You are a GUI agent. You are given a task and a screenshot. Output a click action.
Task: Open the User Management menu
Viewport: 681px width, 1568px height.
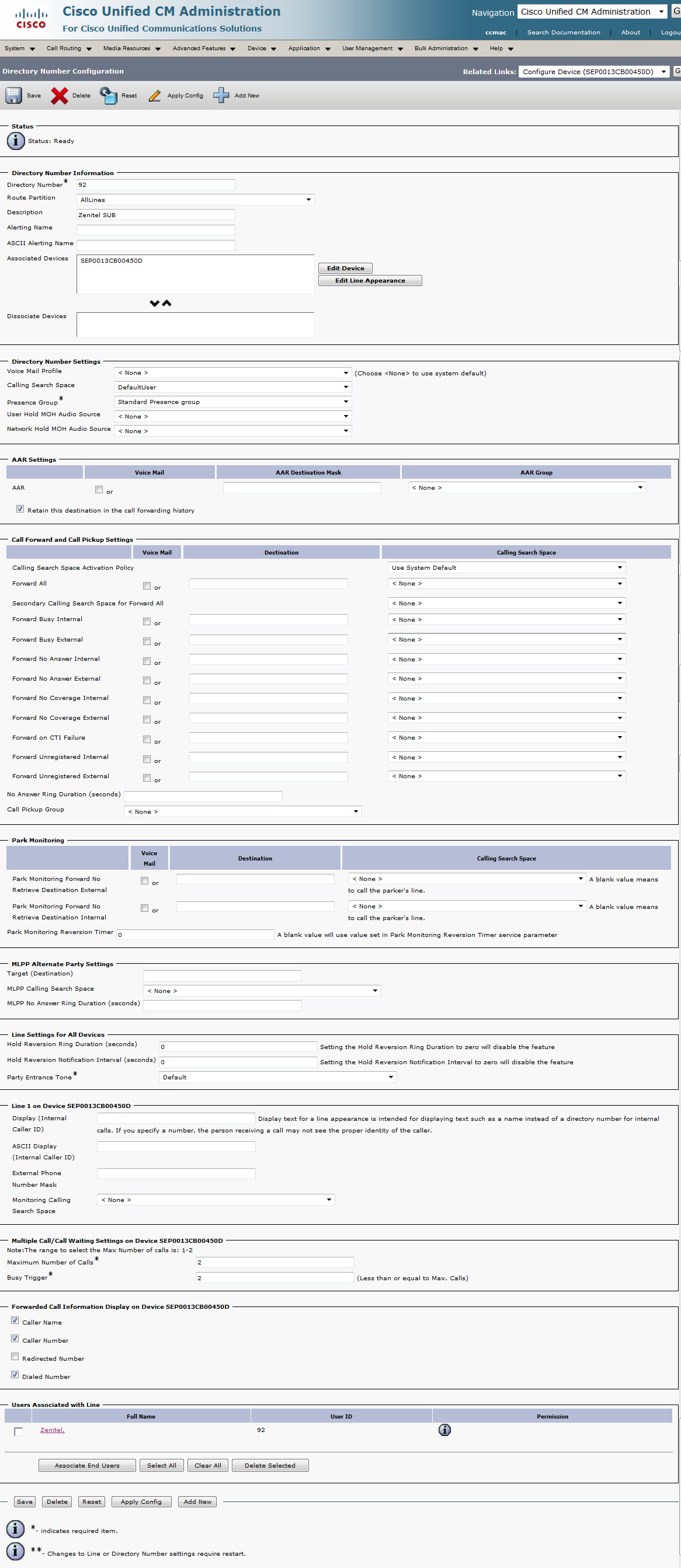coord(371,48)
